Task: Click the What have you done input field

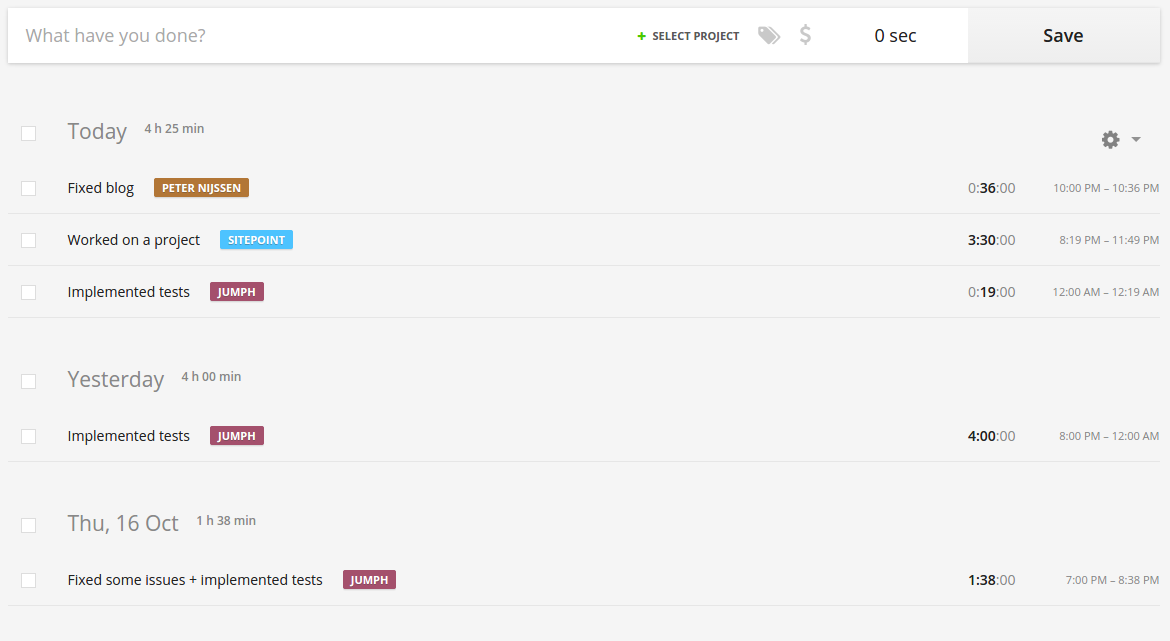Action: pyautogui.click(x=200, y=35)
